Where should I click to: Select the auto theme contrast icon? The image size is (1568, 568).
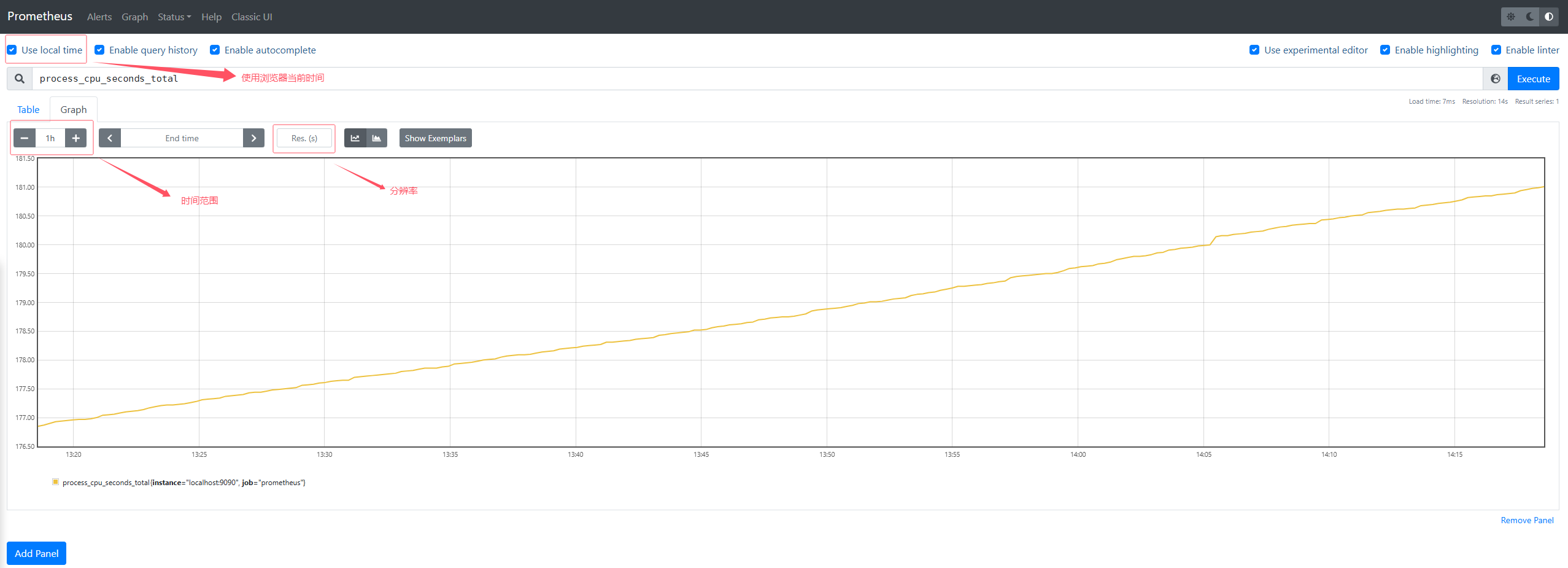click(x=1549, y=17)
